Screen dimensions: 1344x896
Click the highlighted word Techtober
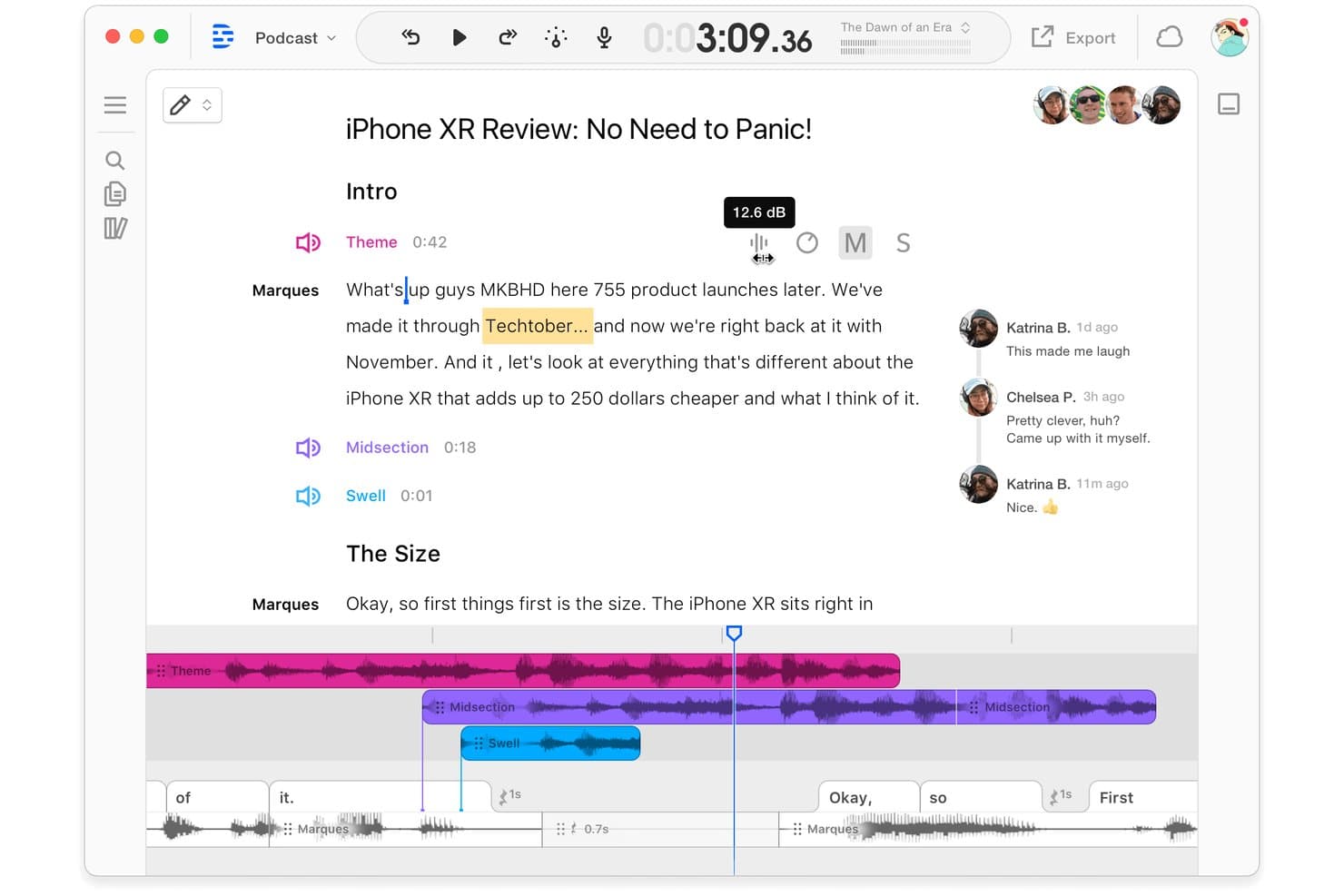(x=537, y=326)
